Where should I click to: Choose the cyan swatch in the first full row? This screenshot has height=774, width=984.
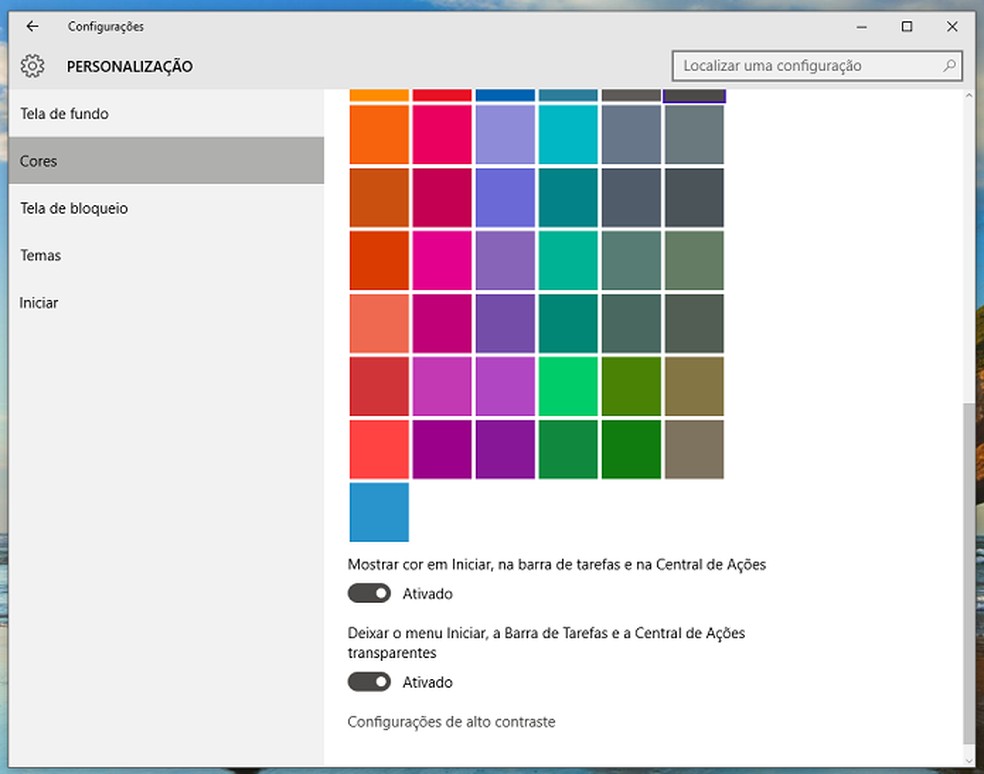[x=568, y=134]
